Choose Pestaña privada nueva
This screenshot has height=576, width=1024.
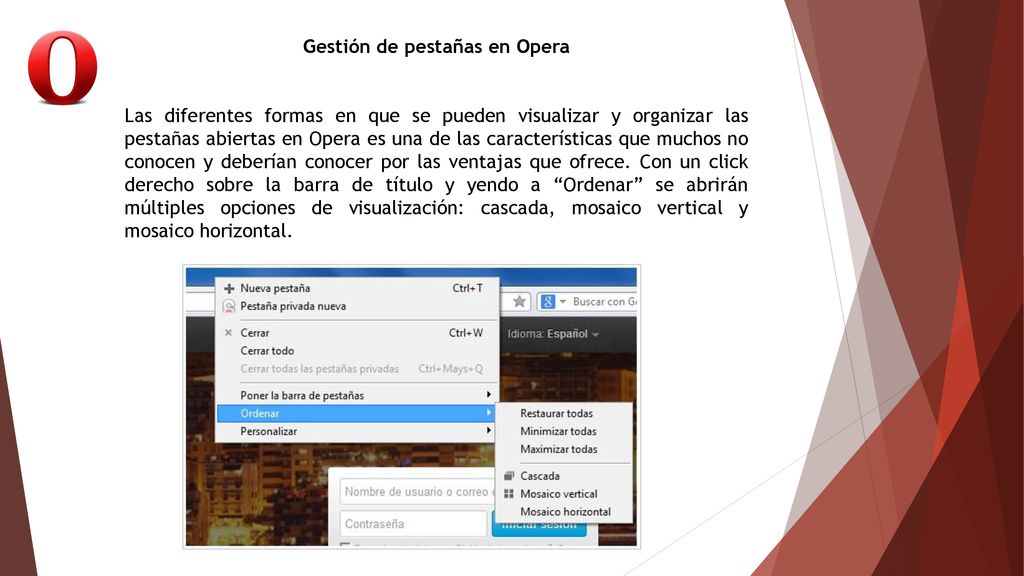click(357, 306)
